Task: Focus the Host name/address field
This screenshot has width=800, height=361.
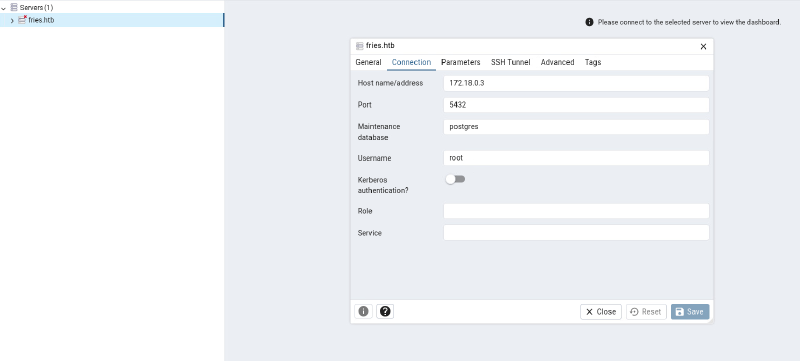Action: tap(576, 83)
